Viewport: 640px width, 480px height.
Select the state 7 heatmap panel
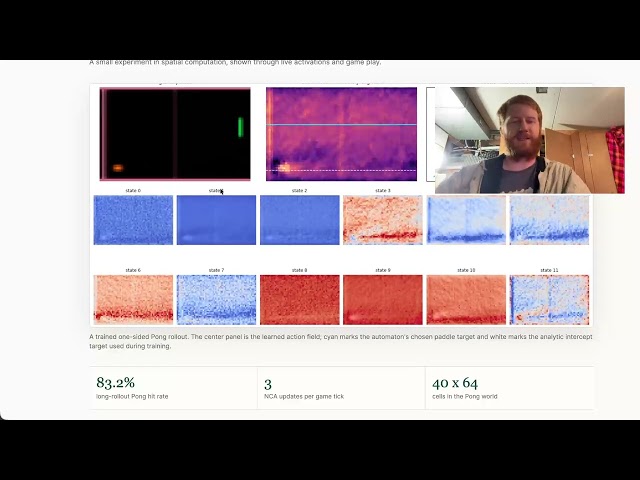pos(216,300)
